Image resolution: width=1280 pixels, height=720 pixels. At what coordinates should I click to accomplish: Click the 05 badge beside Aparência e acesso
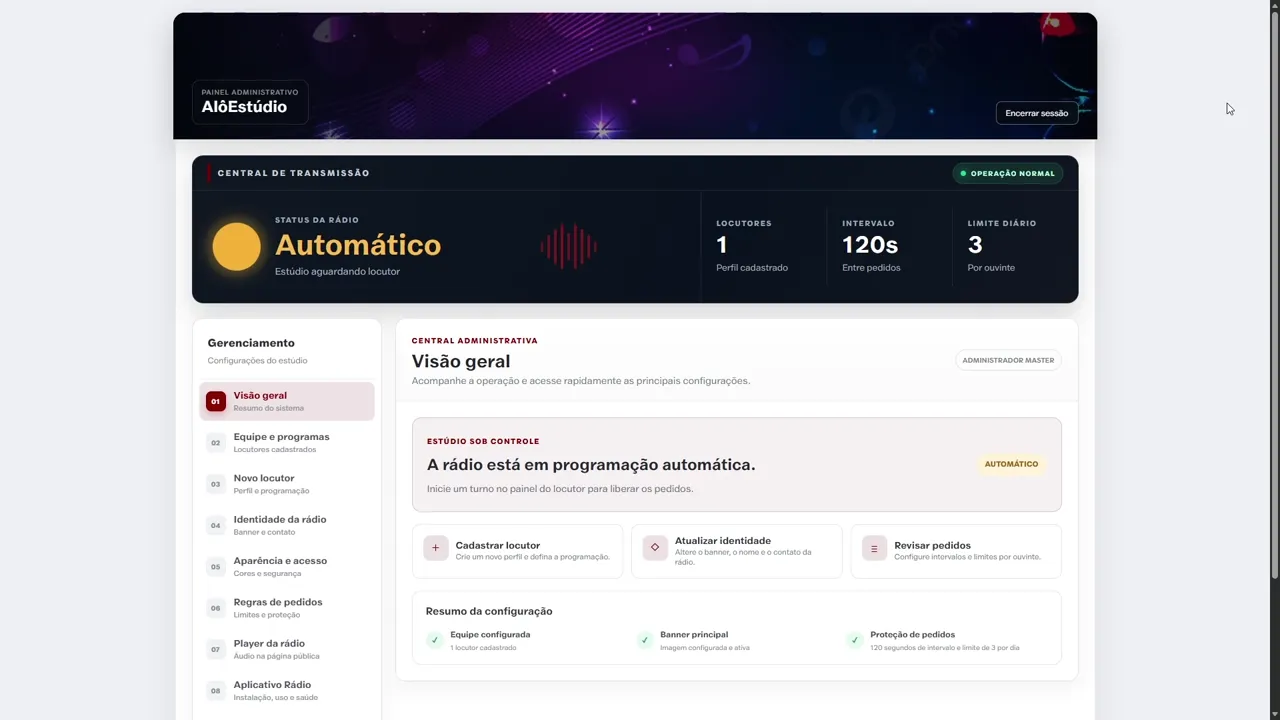tap(215, 567)
